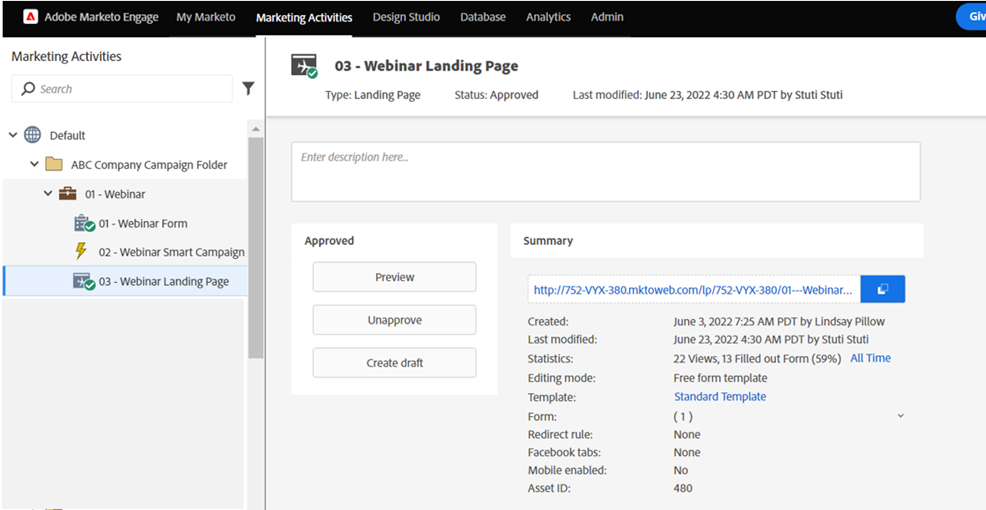Select the 01 - Webinar program row
The height and width of the screenshot is (510, 986).
click(x=115, y=194)
